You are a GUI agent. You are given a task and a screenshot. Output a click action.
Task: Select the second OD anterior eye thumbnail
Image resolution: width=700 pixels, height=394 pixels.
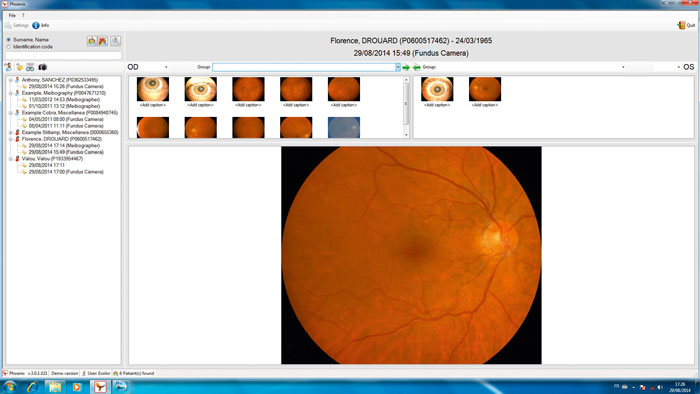coord(200,89)
